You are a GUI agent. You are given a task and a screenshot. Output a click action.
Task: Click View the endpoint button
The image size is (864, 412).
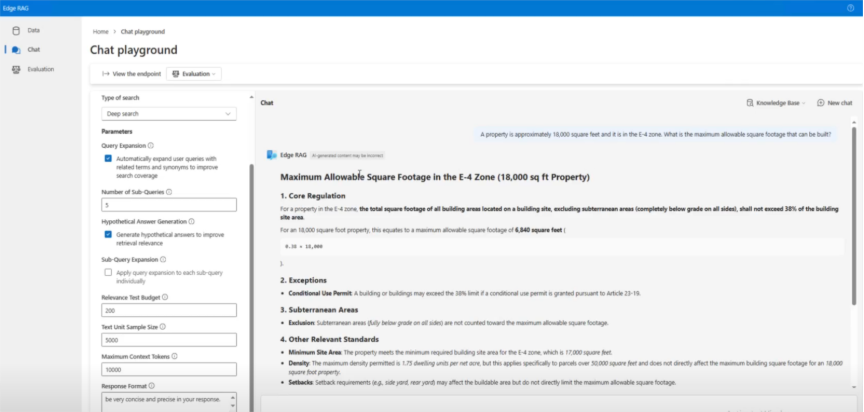(x=131, y=74)
